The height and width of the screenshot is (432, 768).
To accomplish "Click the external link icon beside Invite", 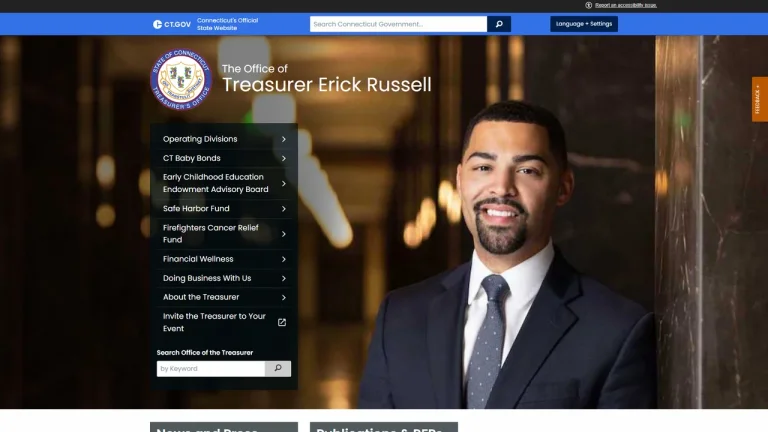I will coord(282,322).
